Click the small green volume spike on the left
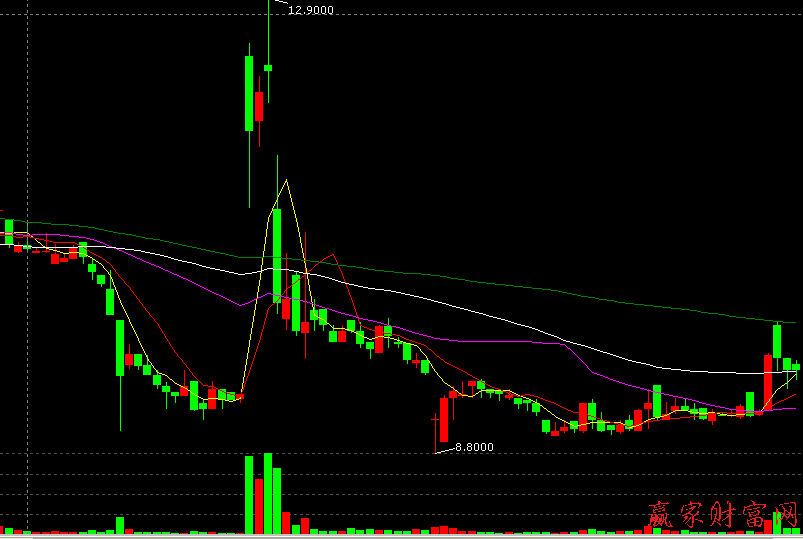Image resolution: width=803 pixels, height=539 pixels. tap(120, 525)
